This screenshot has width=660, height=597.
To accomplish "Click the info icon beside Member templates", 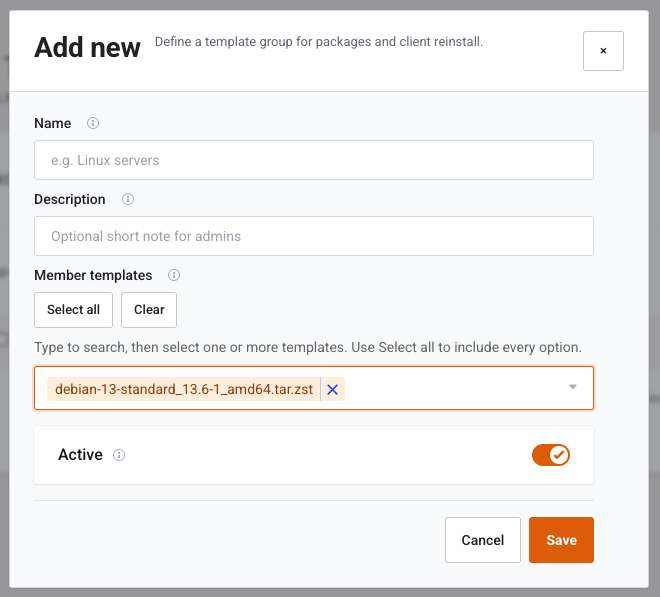I will 174,275.
